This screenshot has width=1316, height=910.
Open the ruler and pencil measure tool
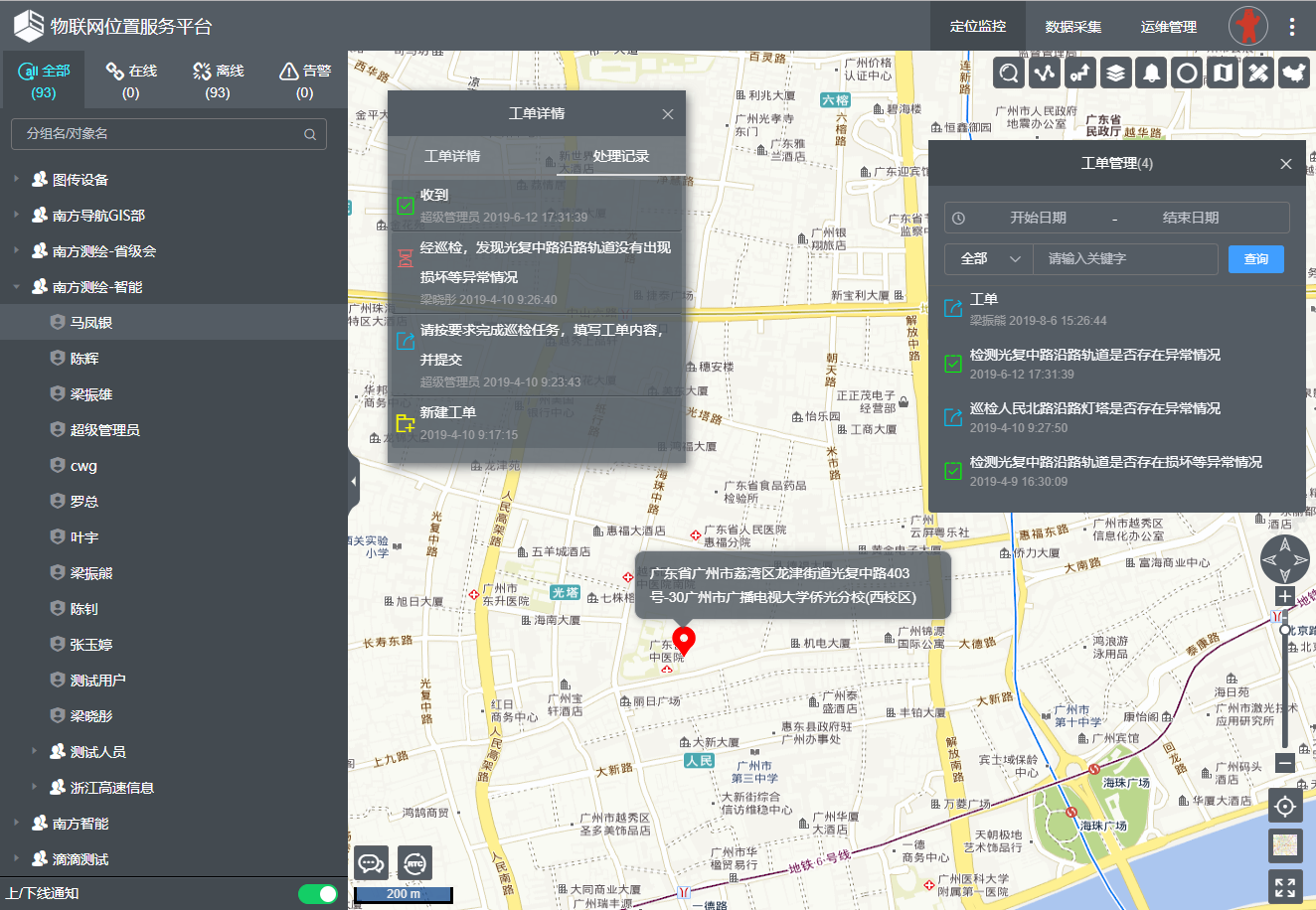point(1258,73)
